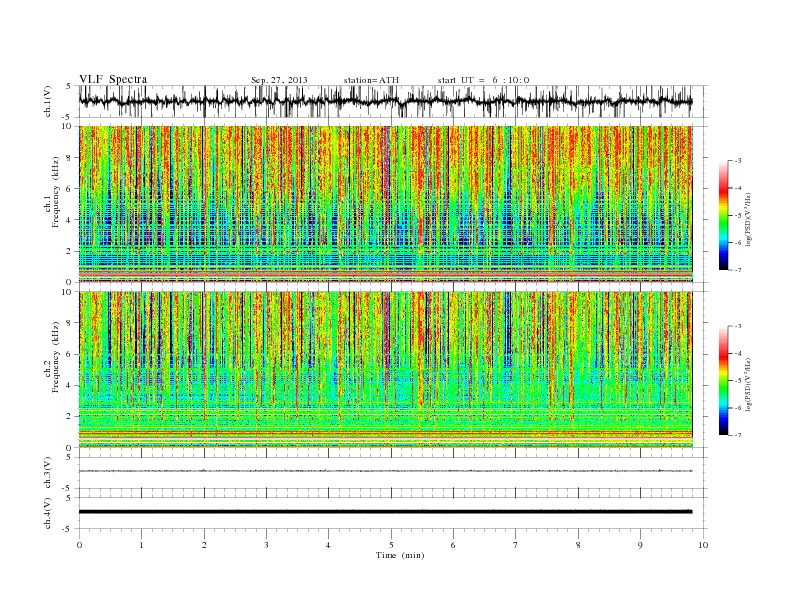Click the ch.3 voltage trace line
Image resolution: width=792 pixels, height=612 pixels.
(385, 471)
